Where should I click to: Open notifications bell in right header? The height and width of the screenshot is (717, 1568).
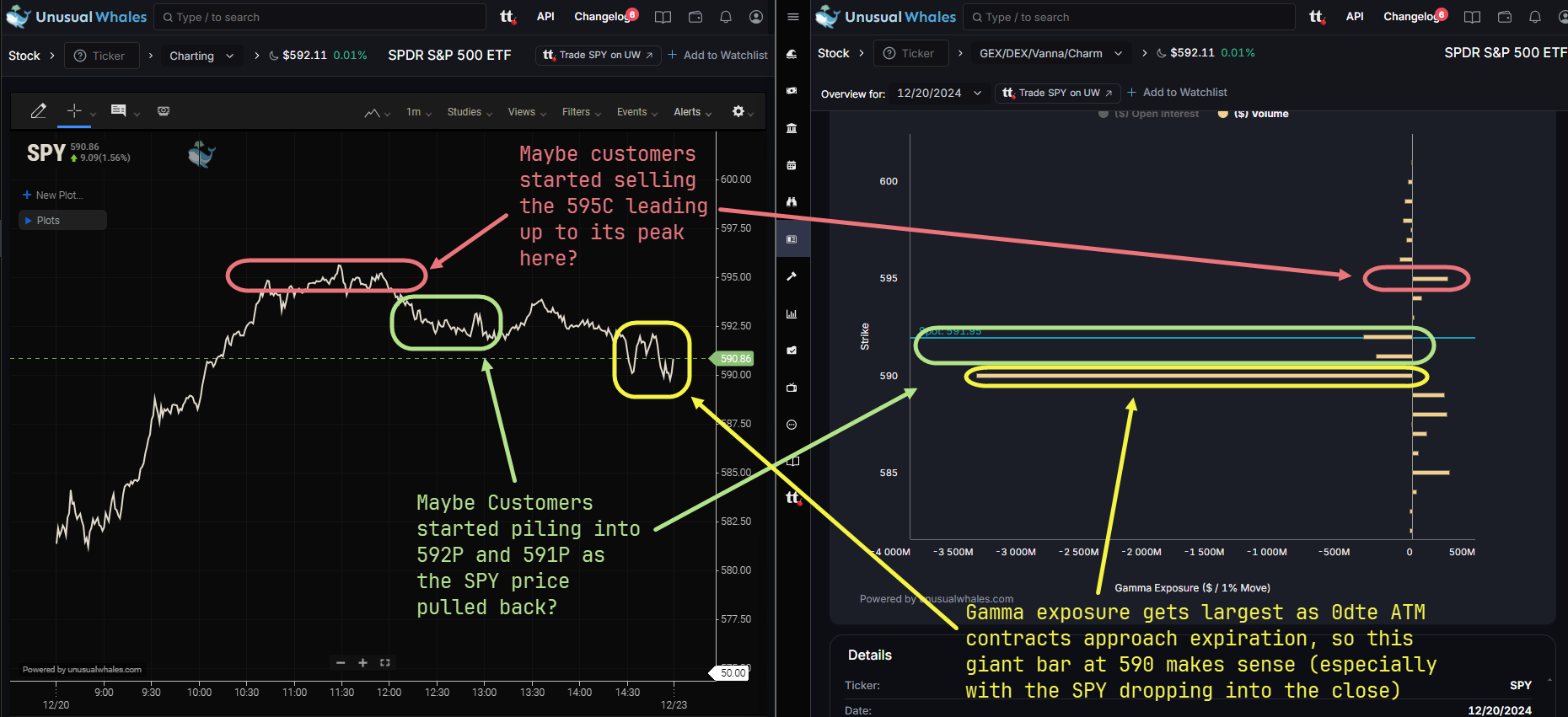(x=1535, y=17)
